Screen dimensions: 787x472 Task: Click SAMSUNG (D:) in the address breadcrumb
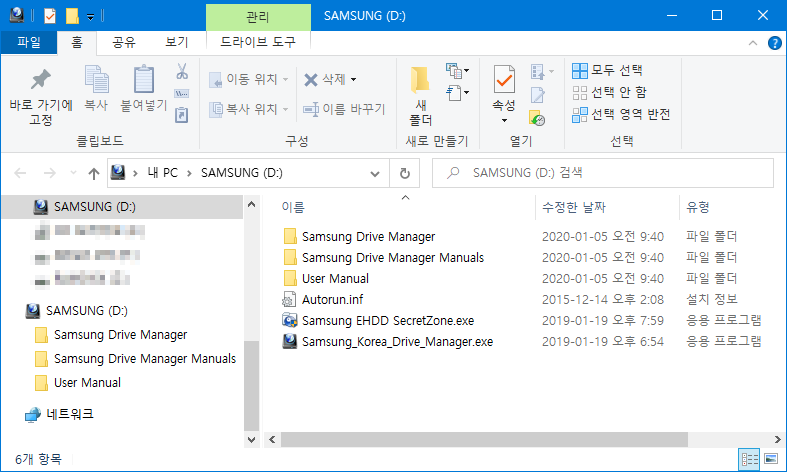[x=241, y=173]
